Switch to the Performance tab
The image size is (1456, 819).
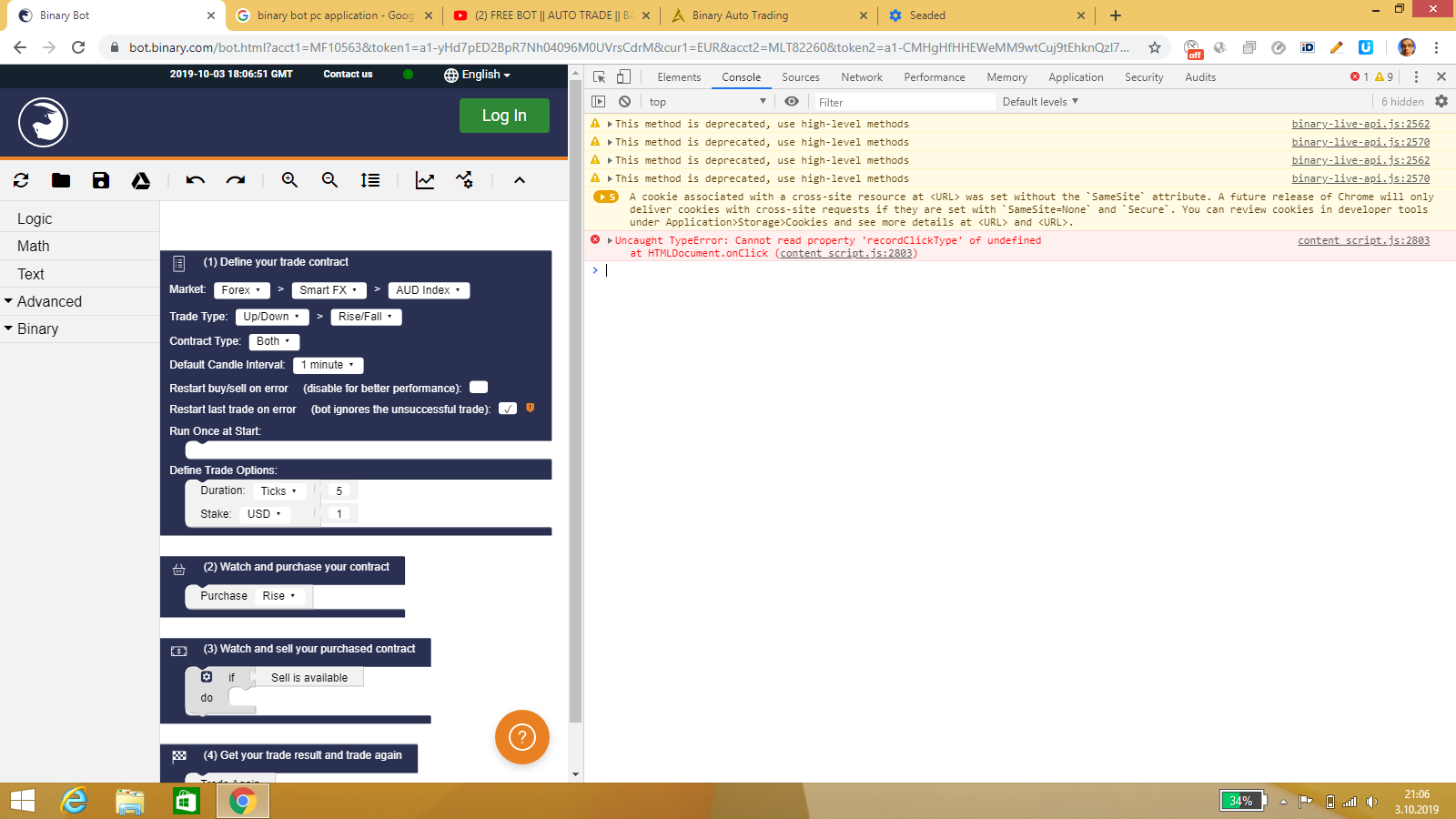tap(935, 77)
